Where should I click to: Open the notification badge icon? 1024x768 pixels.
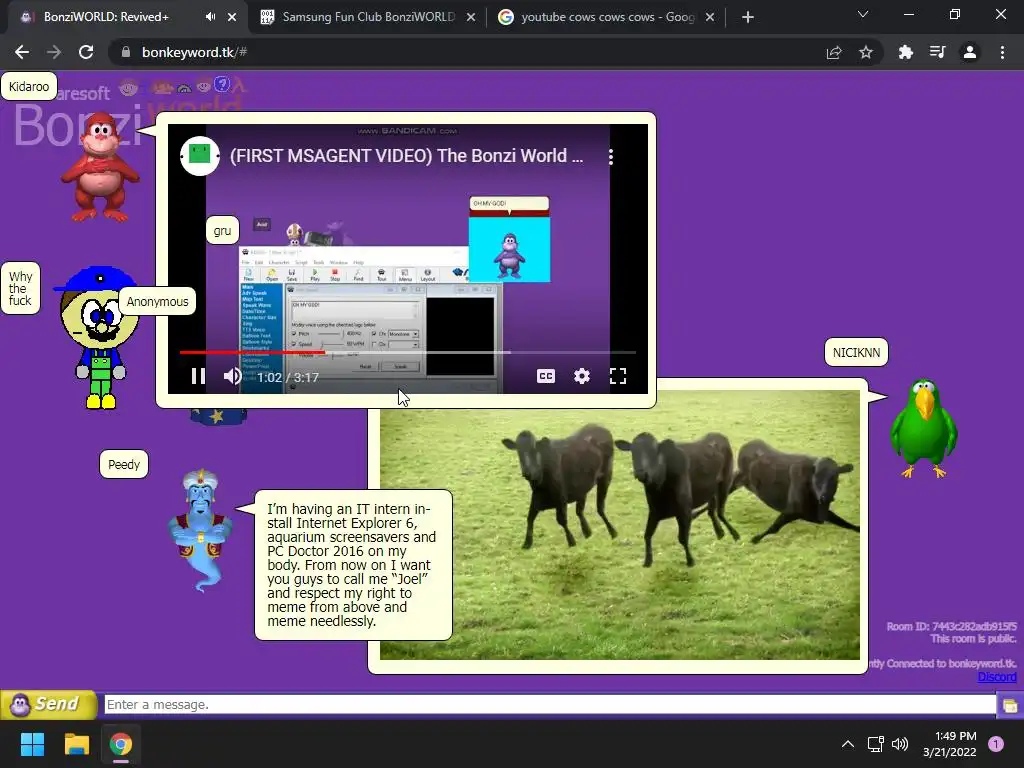pos(996,744)
